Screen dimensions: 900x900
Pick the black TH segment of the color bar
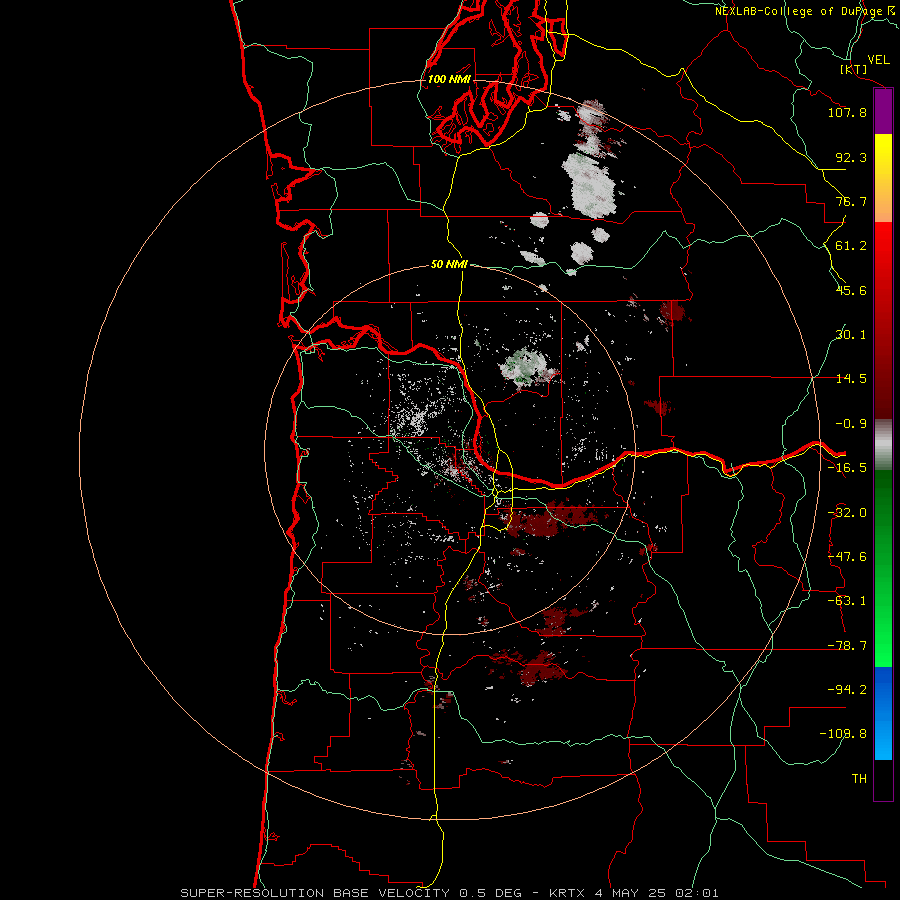pyautogui.click(x=883, y=780)
